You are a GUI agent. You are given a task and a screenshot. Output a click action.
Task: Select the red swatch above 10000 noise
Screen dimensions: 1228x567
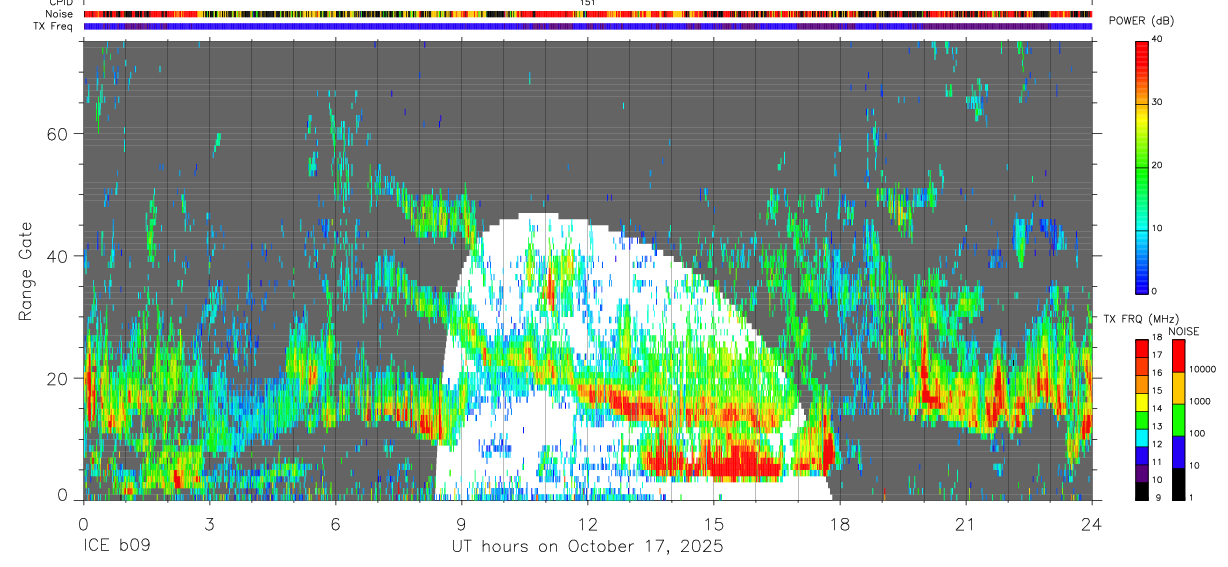coord(1178,356)
